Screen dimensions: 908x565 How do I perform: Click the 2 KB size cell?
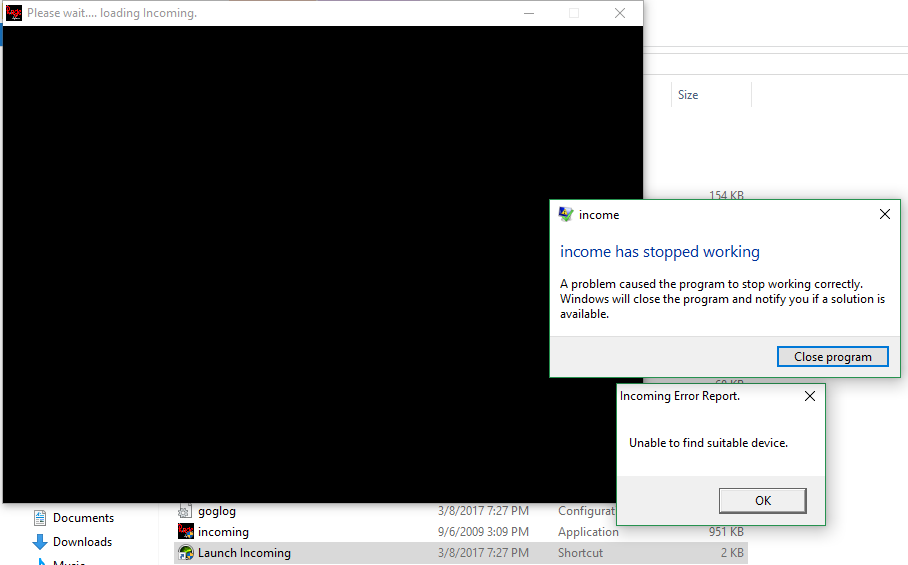pos(732,553)
